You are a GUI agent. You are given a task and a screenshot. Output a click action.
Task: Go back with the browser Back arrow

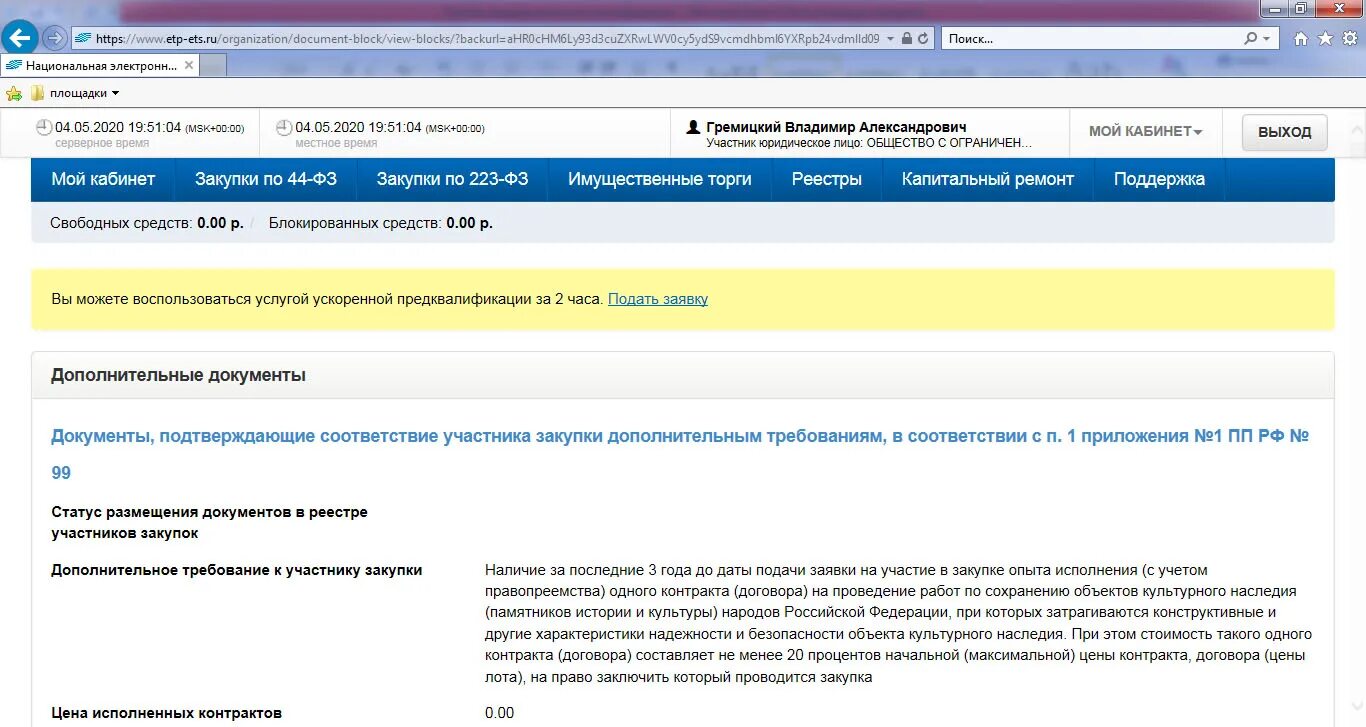point(20,38)
